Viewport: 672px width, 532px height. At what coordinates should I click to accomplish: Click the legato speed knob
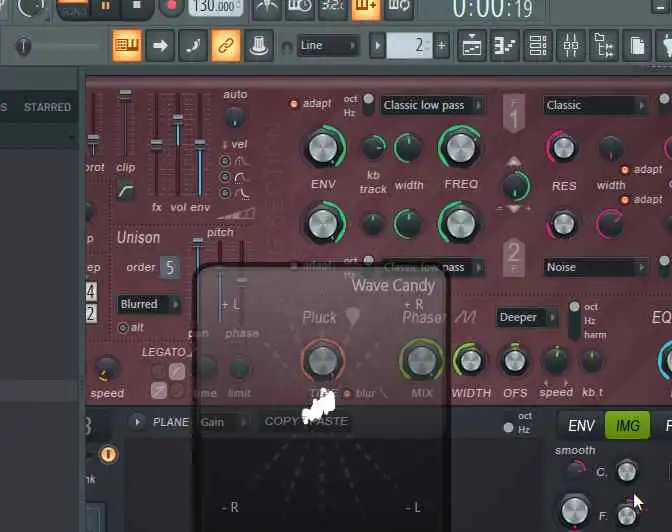108,368
